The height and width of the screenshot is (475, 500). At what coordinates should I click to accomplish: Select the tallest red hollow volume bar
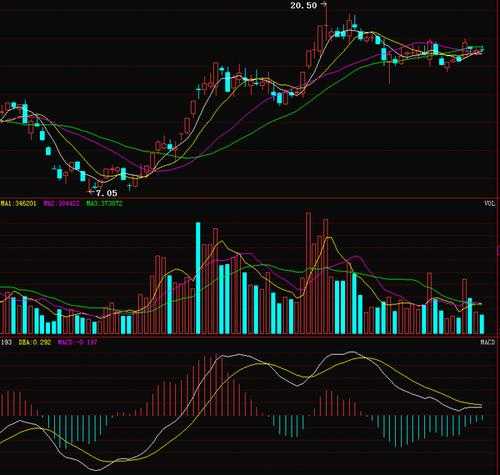point(308,273)
